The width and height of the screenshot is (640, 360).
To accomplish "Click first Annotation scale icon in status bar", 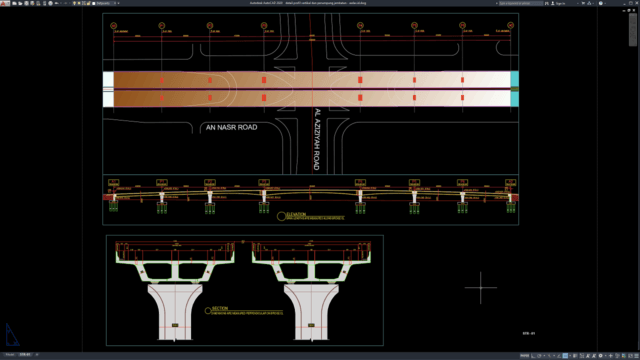I will pos(588,356).
